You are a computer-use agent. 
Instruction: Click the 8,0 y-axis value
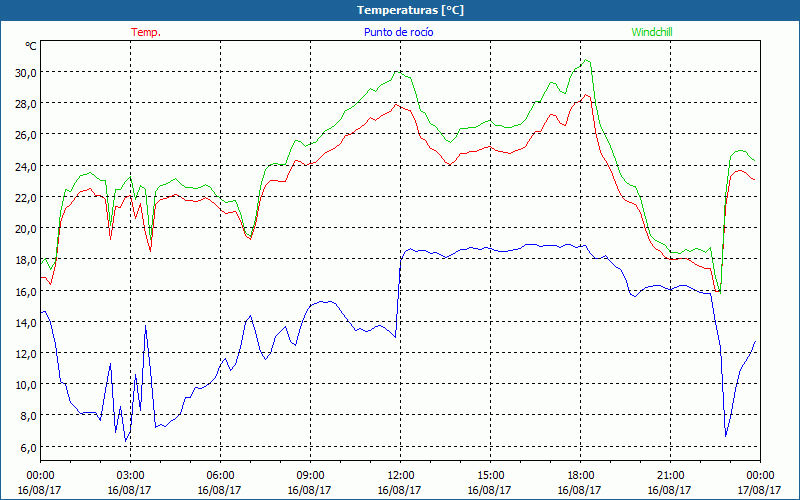[28, 415]
